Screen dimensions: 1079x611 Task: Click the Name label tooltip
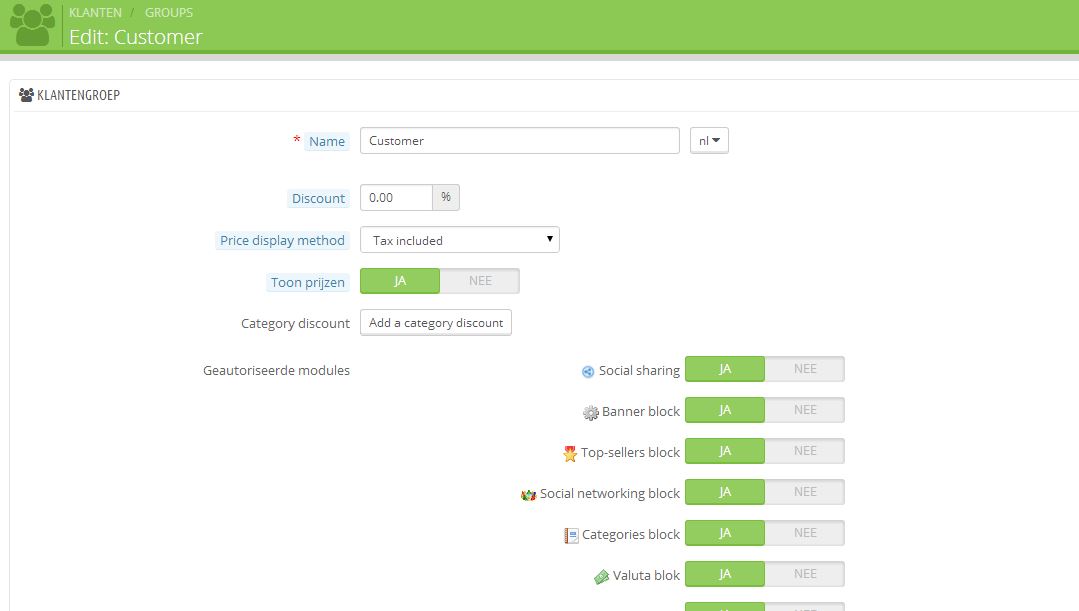click(x=327, y=141)
